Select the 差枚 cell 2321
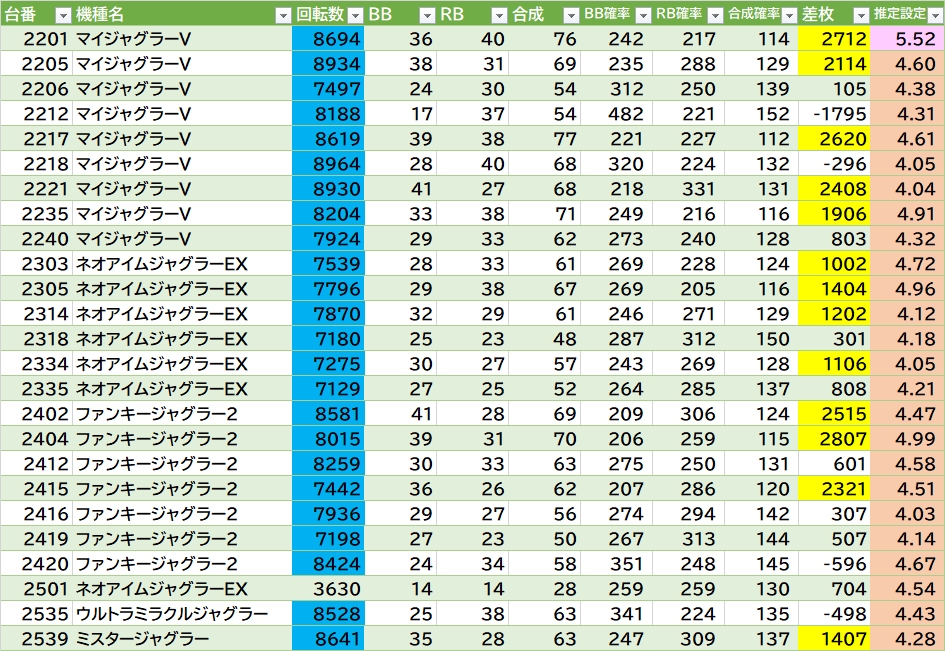 tap(834, 489)
